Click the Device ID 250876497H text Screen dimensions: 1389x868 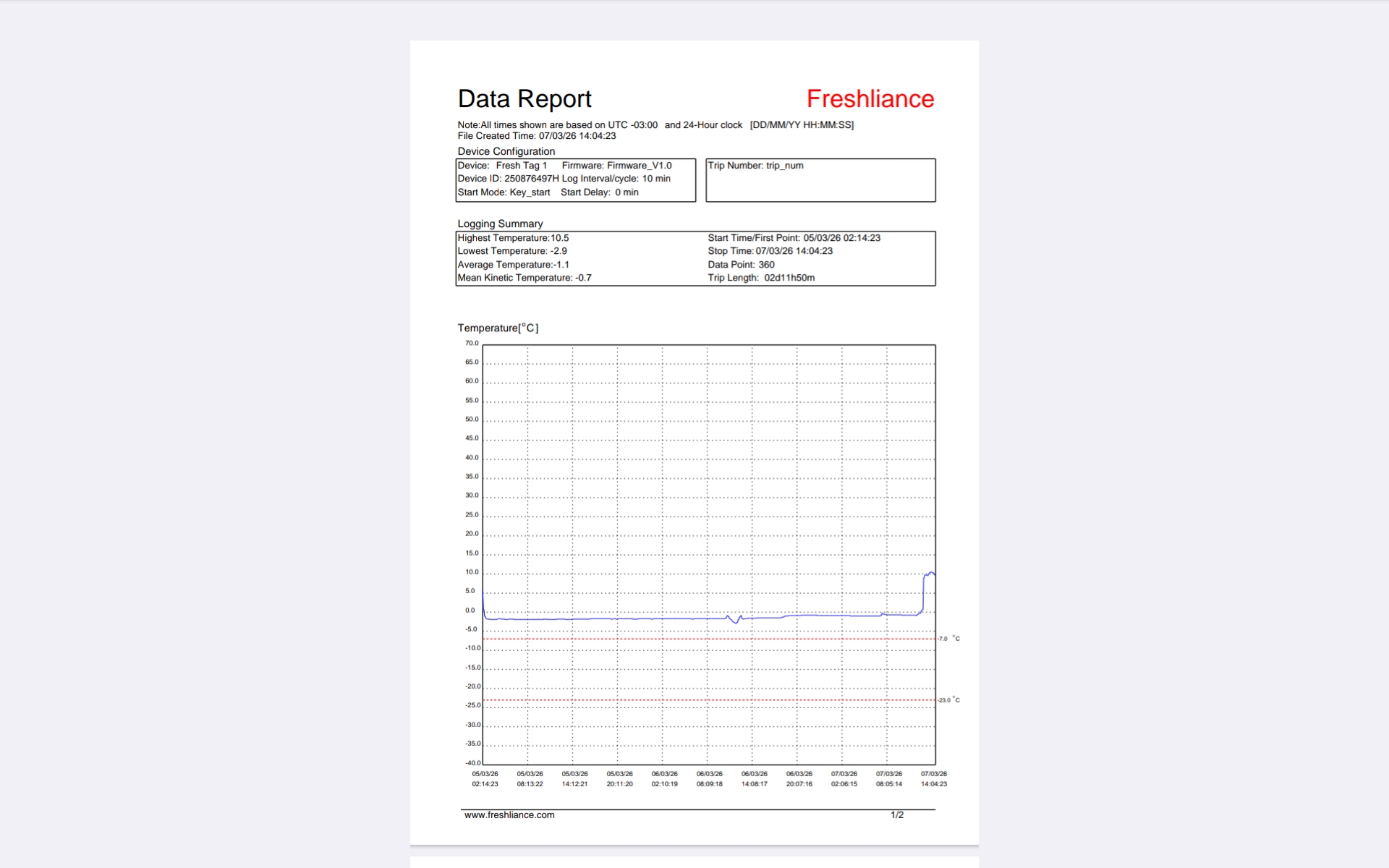(x=508, y=179)
